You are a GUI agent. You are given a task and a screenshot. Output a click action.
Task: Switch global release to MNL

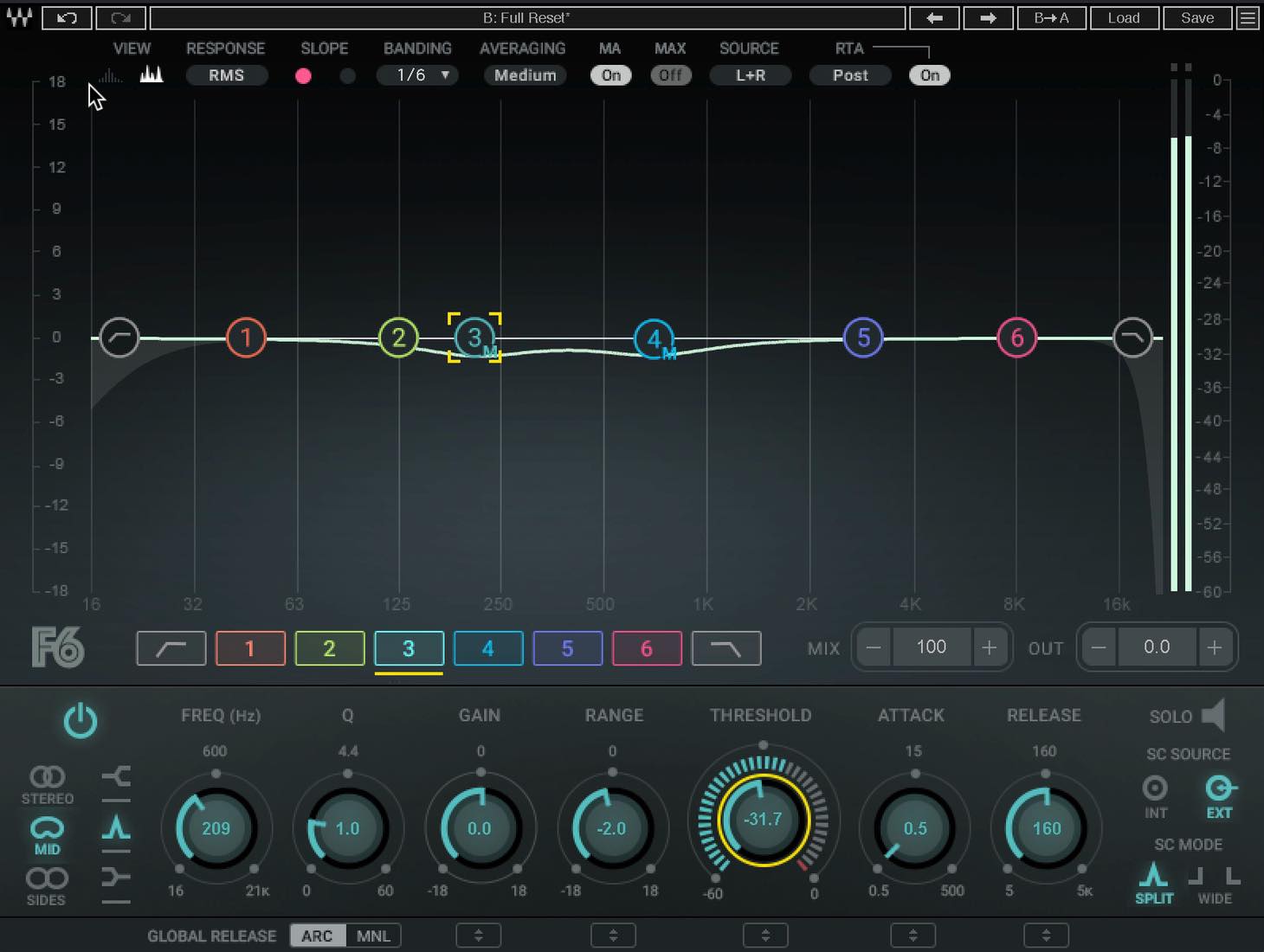(373, 936)
